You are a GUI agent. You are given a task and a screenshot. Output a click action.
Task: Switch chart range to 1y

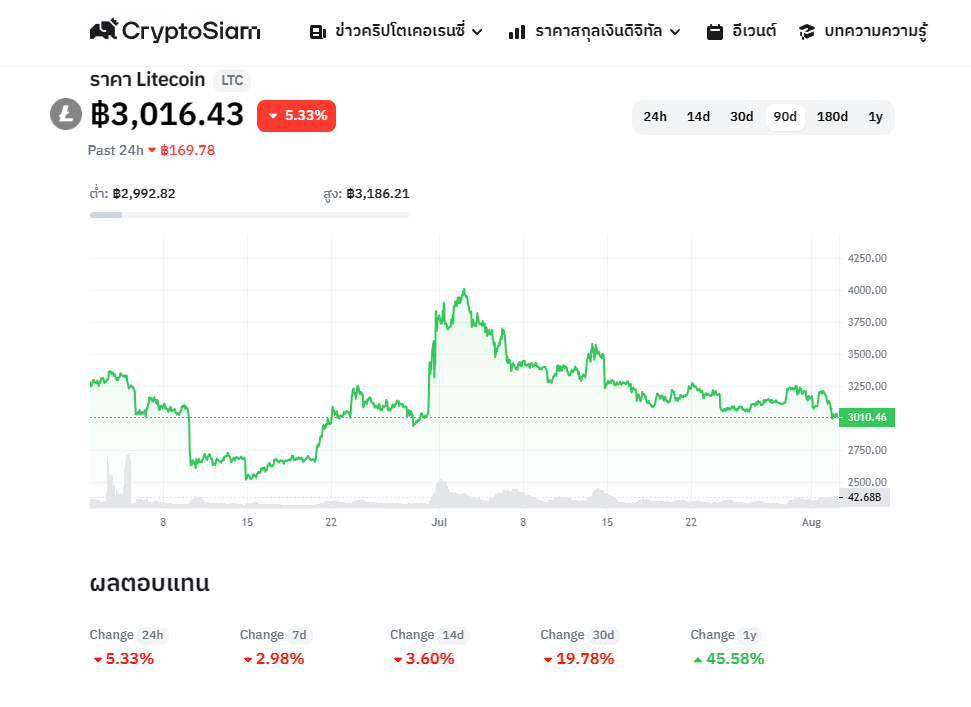click(x=875, y=117)
